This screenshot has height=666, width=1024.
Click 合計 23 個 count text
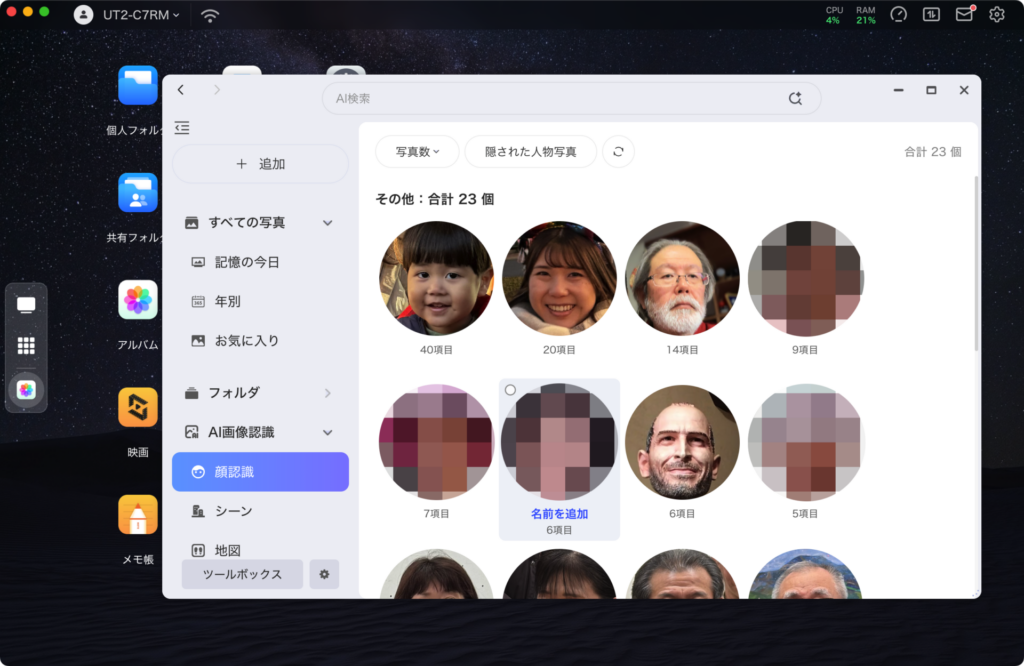(933, 151)
